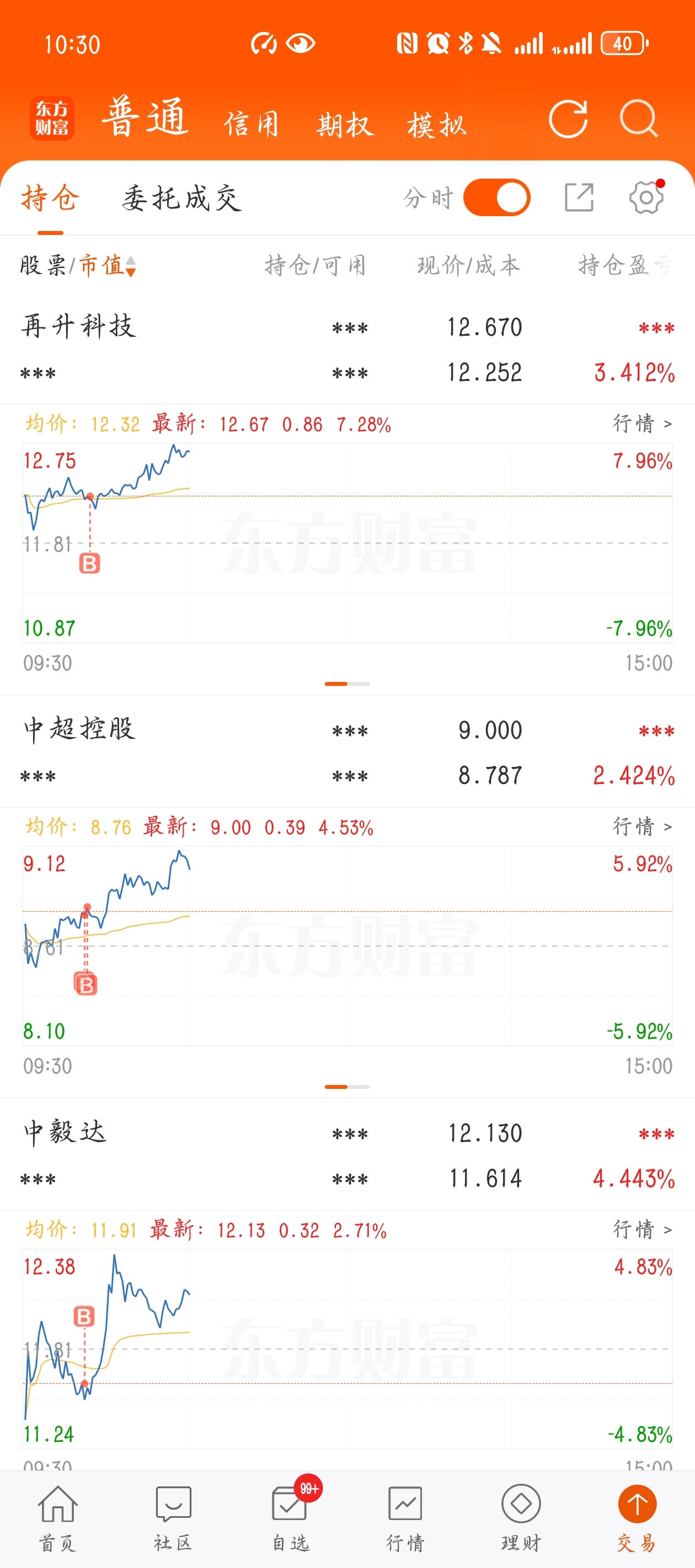695x1568 pixels.
Task: Toggle the 分时 chart switch off
Action: click(496, 197)
